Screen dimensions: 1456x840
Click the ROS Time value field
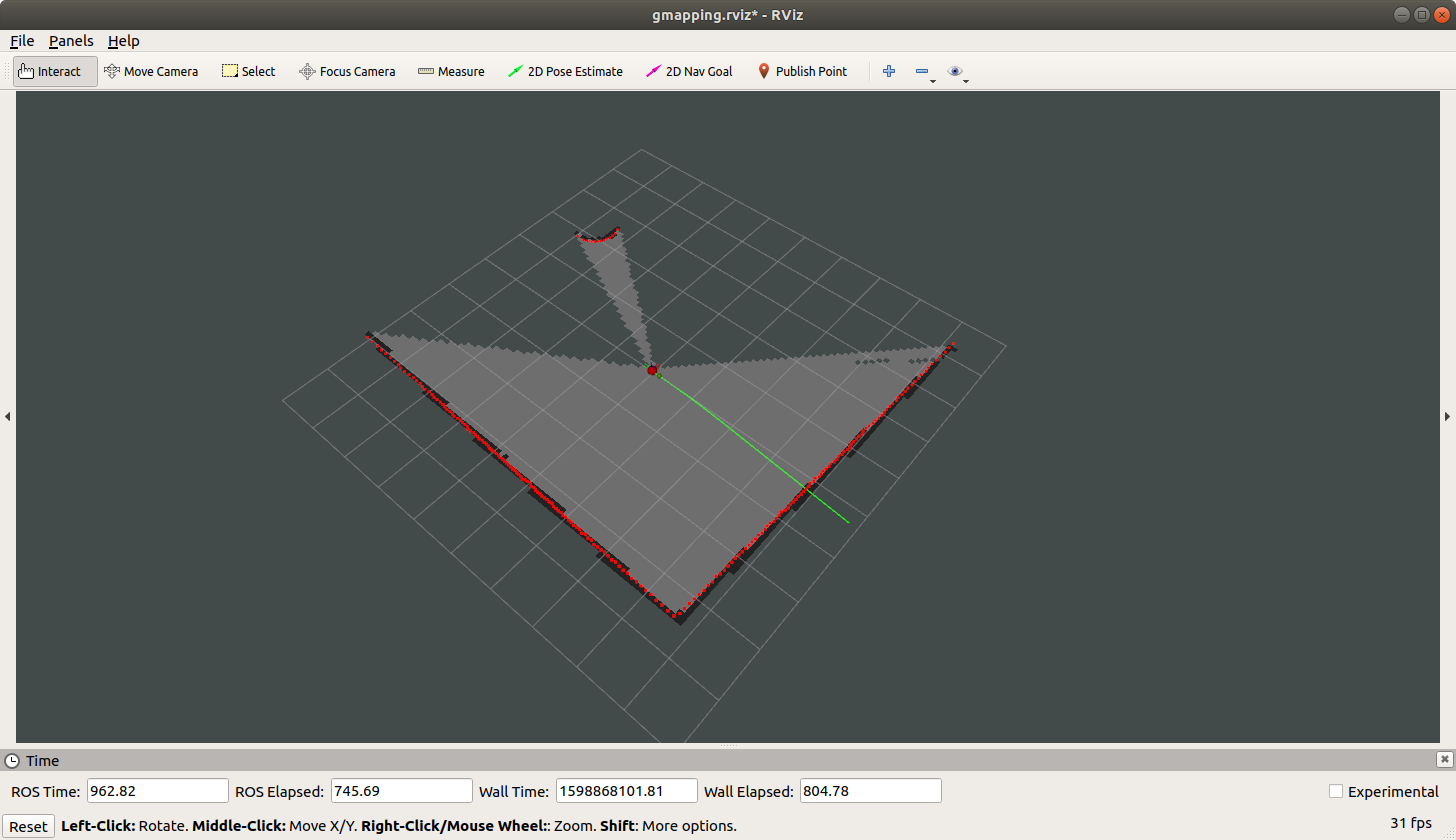point(158,791)
